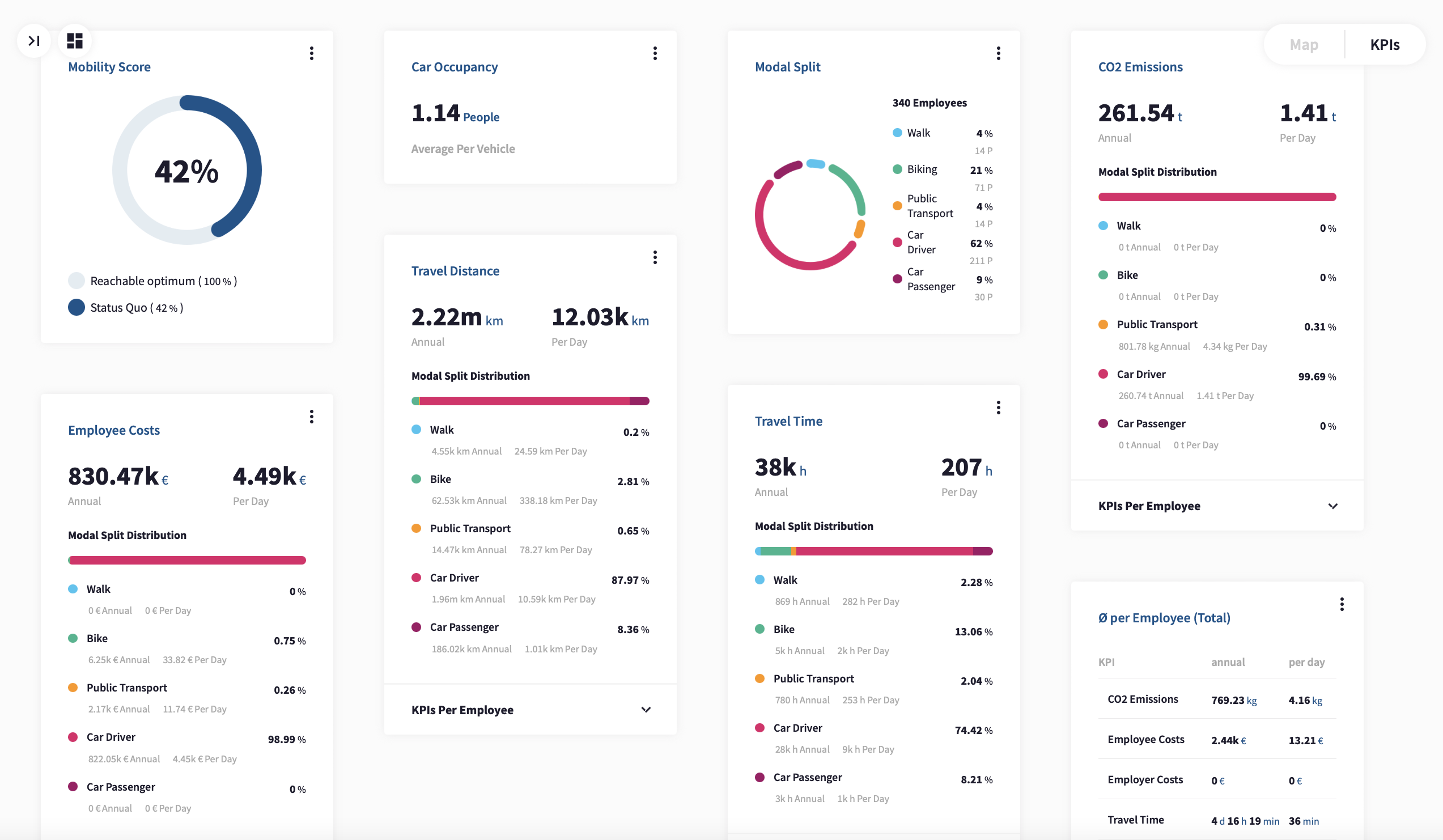
Task: Open the Travel Time card options menu
Action: pyautogui.click(x=998, y=407)
